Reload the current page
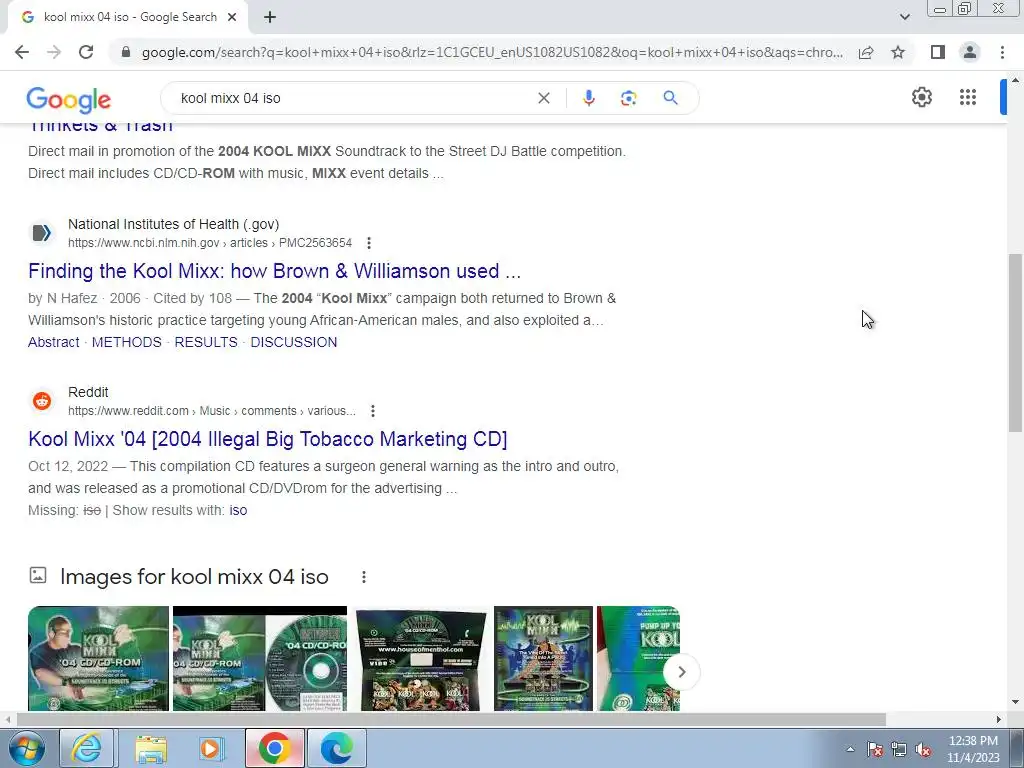 point(86,52)
